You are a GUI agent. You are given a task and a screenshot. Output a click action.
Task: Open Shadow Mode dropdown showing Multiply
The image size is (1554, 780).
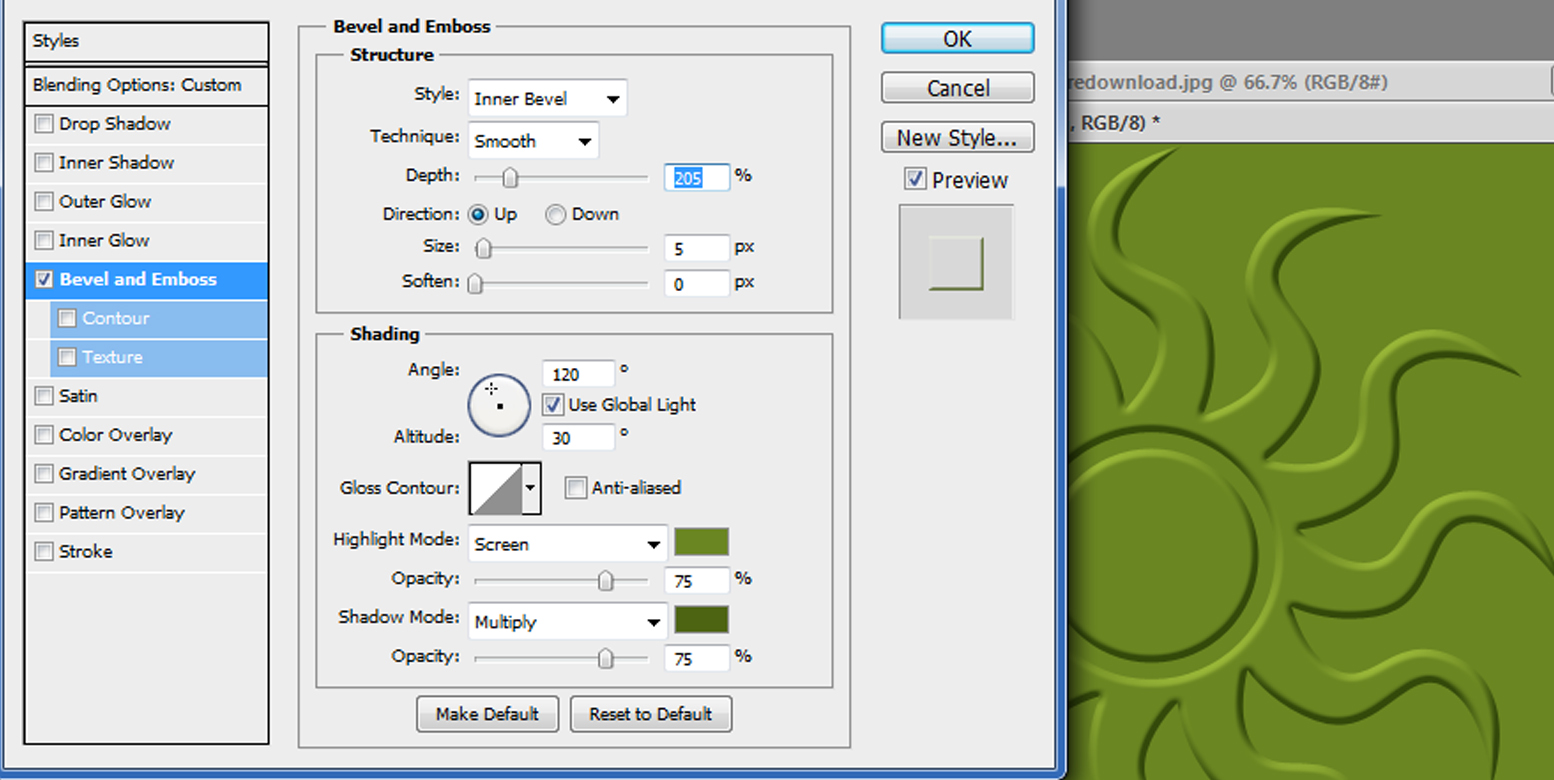(x=568, y=622)
